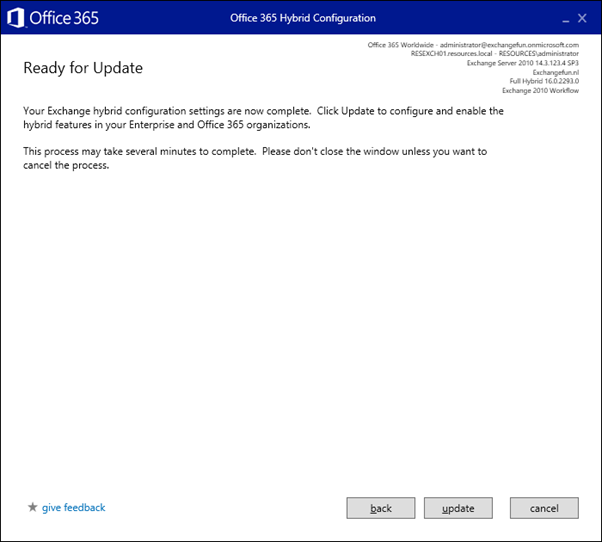Screen dimensions: 602x542
Task: Click the administrator@exchangefun.onmicrosoft.com account line
Action: [x=473, y=45]
